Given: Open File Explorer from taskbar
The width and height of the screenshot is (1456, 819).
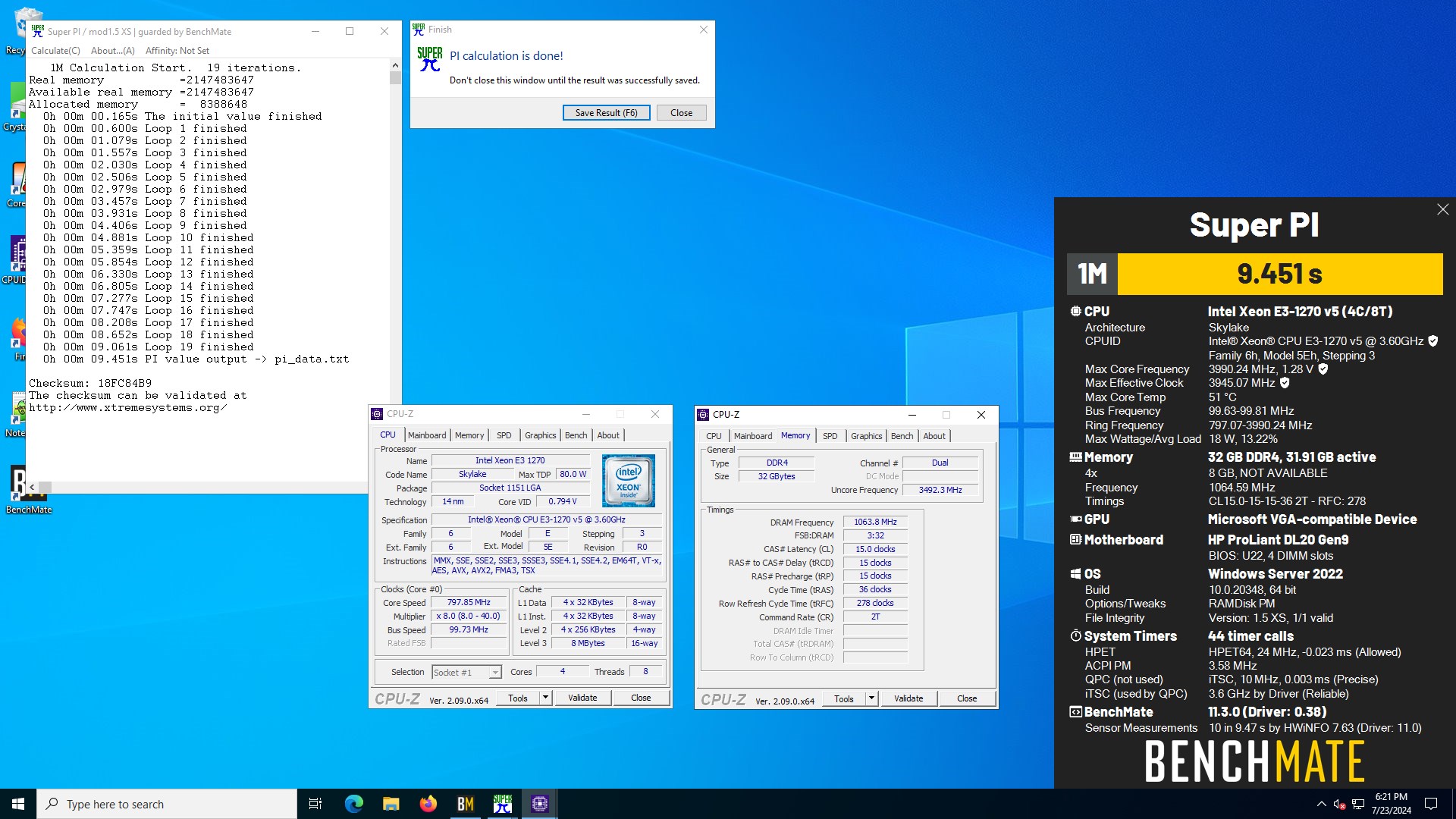Looking at the screenshot, I should click(x=391, y=804).
